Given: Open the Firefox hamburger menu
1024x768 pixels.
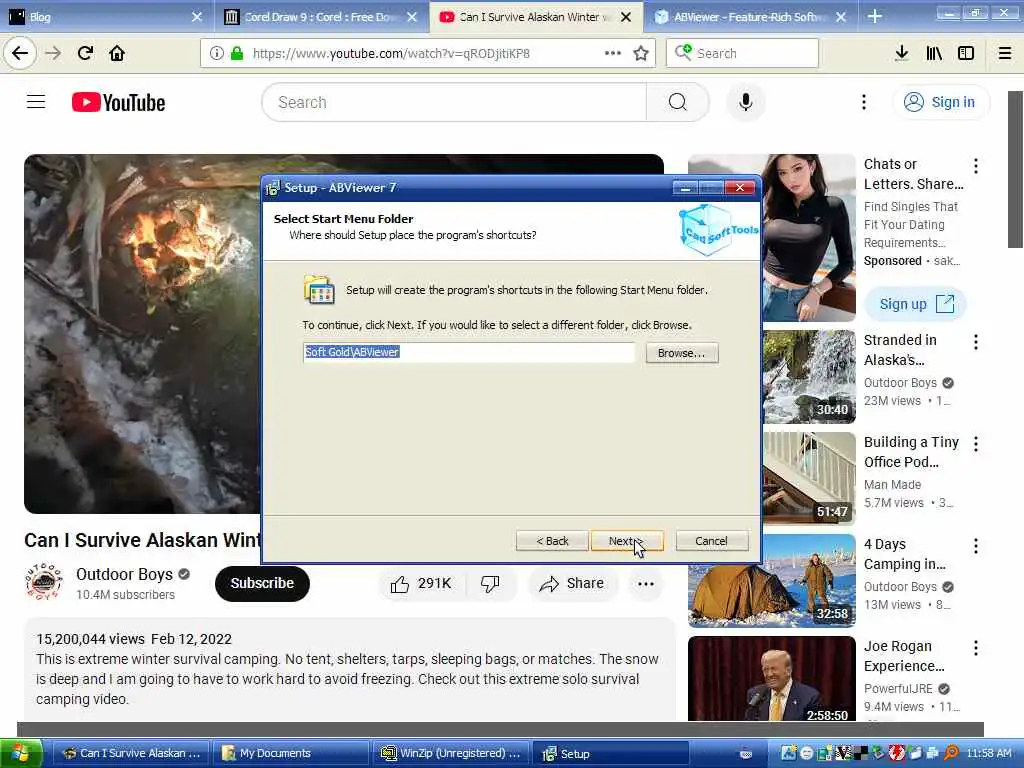Looking at the screenshot, I should pos(1005,53).
